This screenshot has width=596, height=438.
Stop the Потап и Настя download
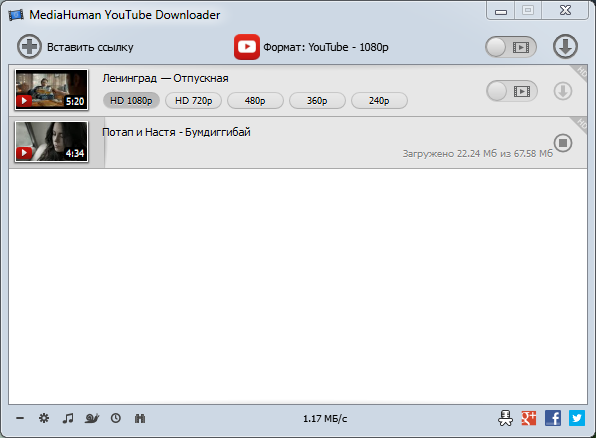[563, 143]
